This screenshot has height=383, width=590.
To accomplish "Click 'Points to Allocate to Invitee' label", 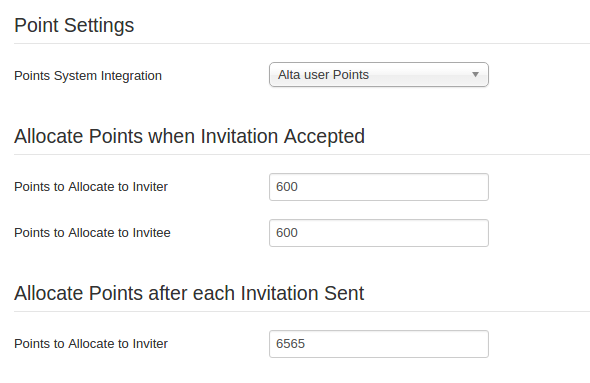I will (92, 233).
